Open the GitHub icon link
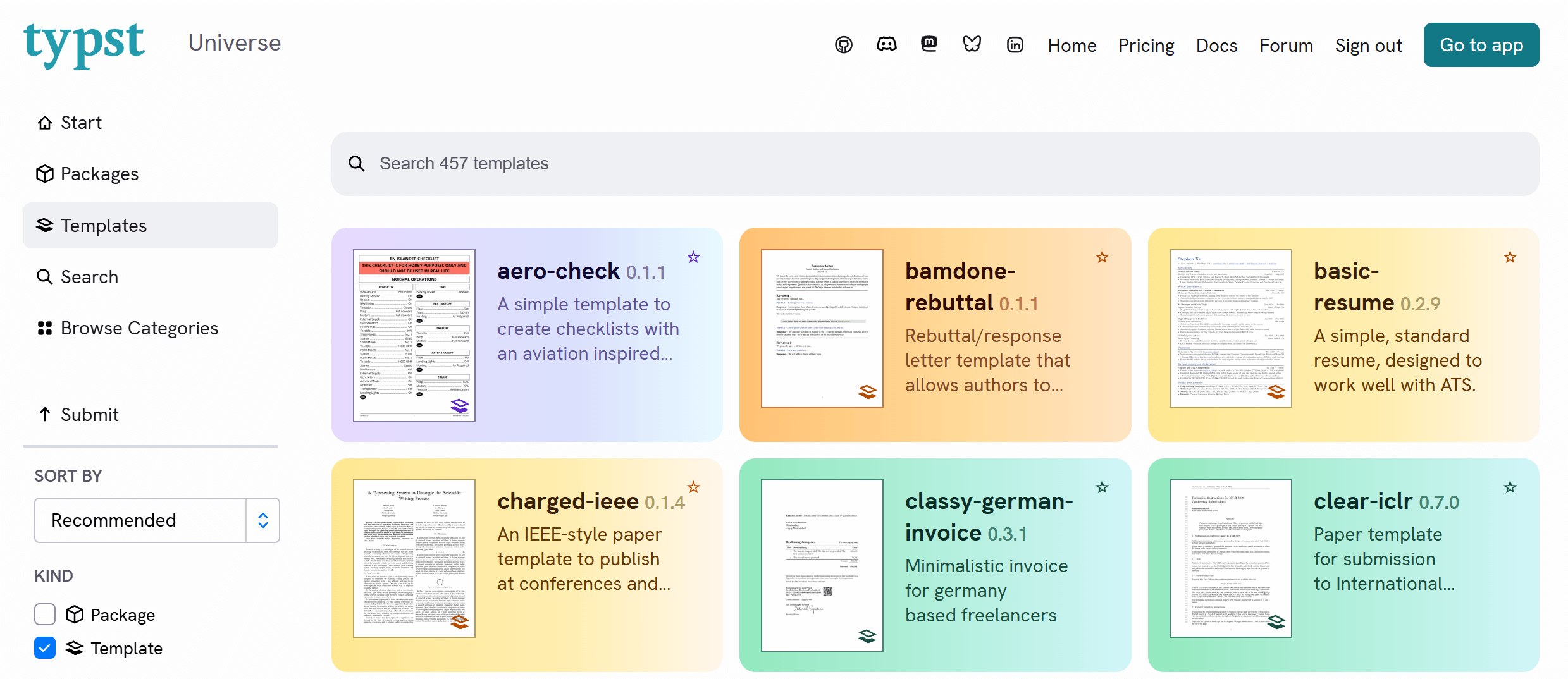 point(843,45)
